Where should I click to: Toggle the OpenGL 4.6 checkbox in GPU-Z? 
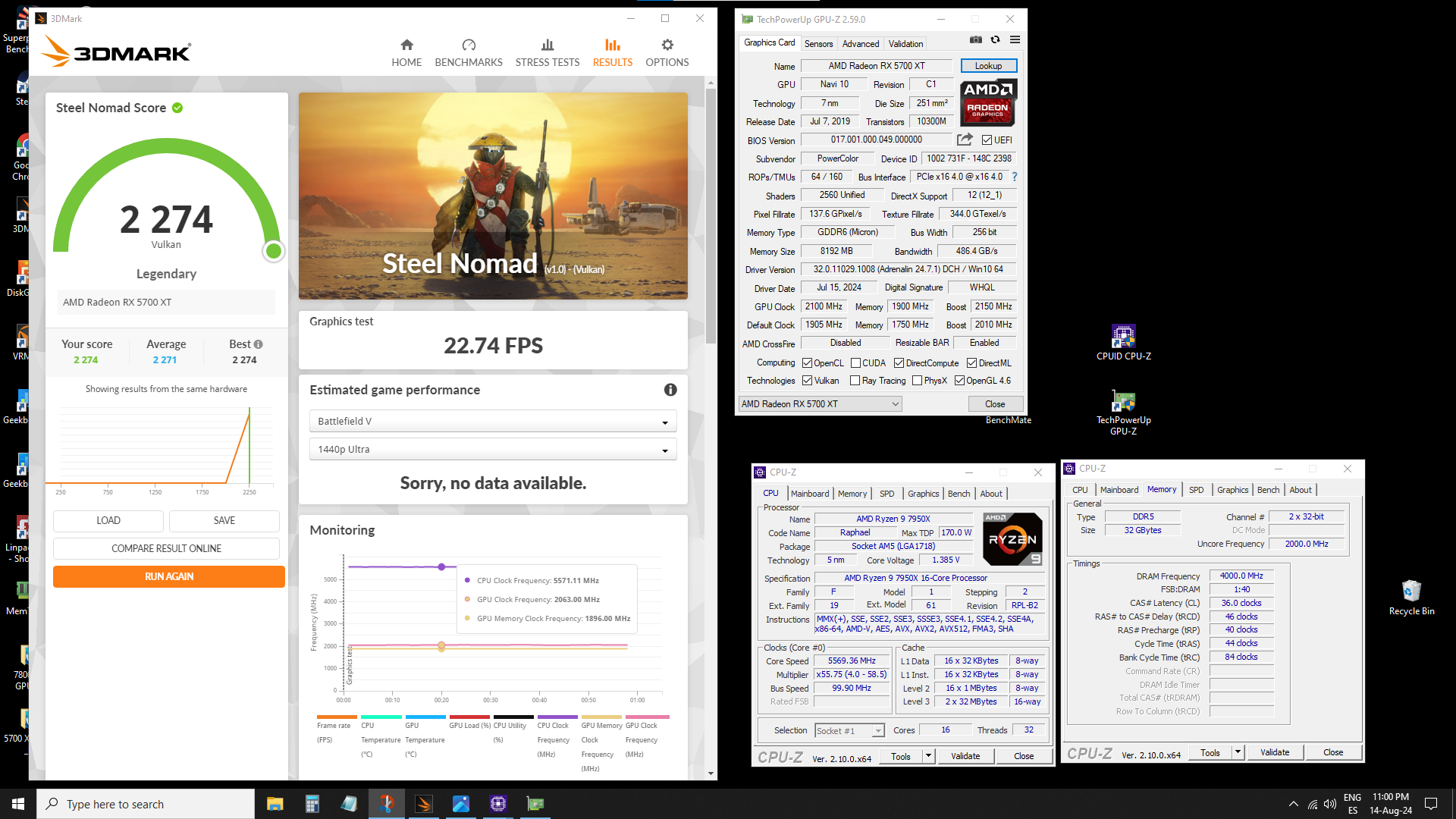pos(959,381)
